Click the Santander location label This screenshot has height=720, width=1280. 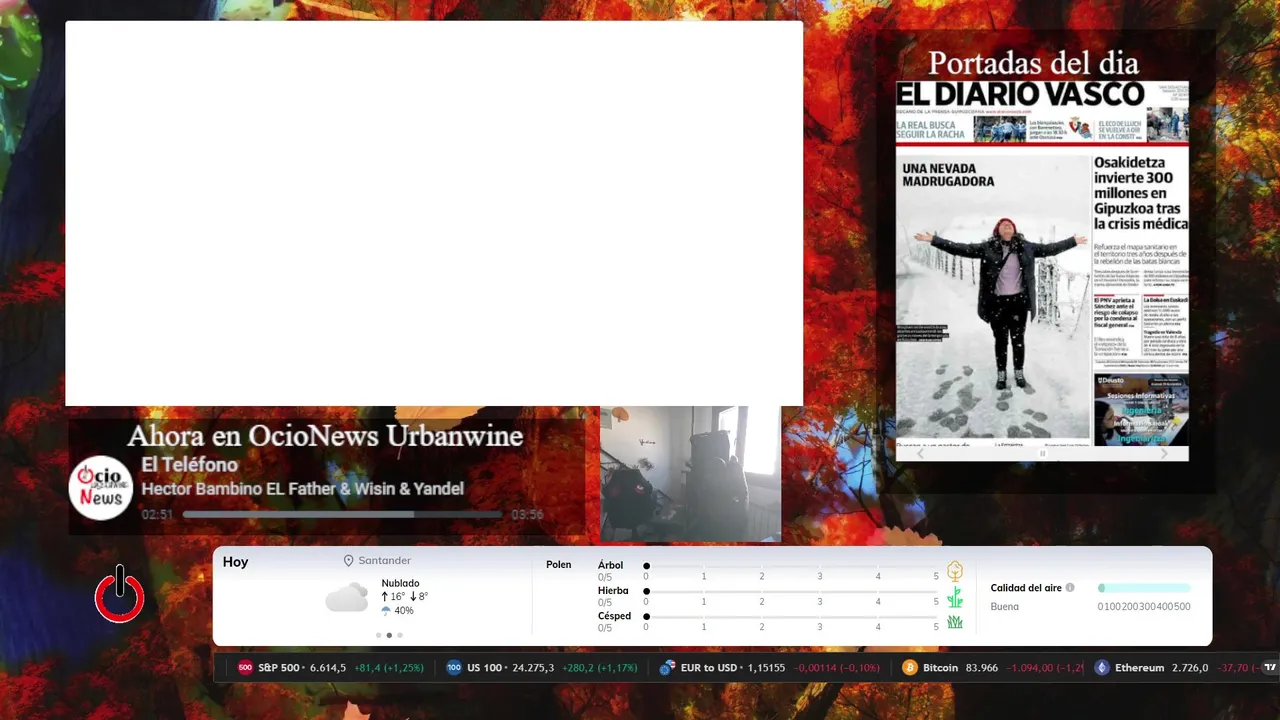click(385, 561)
